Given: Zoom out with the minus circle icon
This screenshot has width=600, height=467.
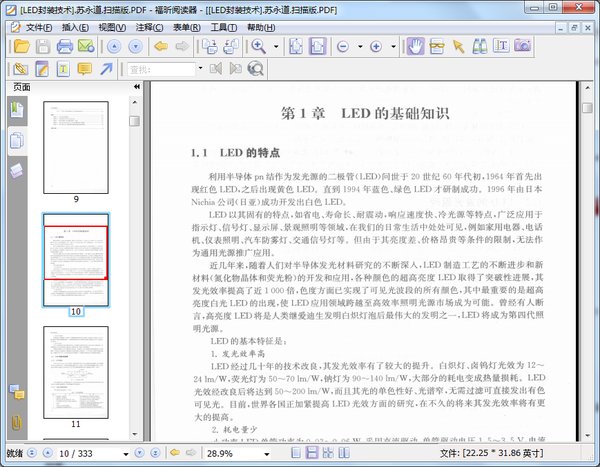Looking at the screenshot, I should coord(343,47).
